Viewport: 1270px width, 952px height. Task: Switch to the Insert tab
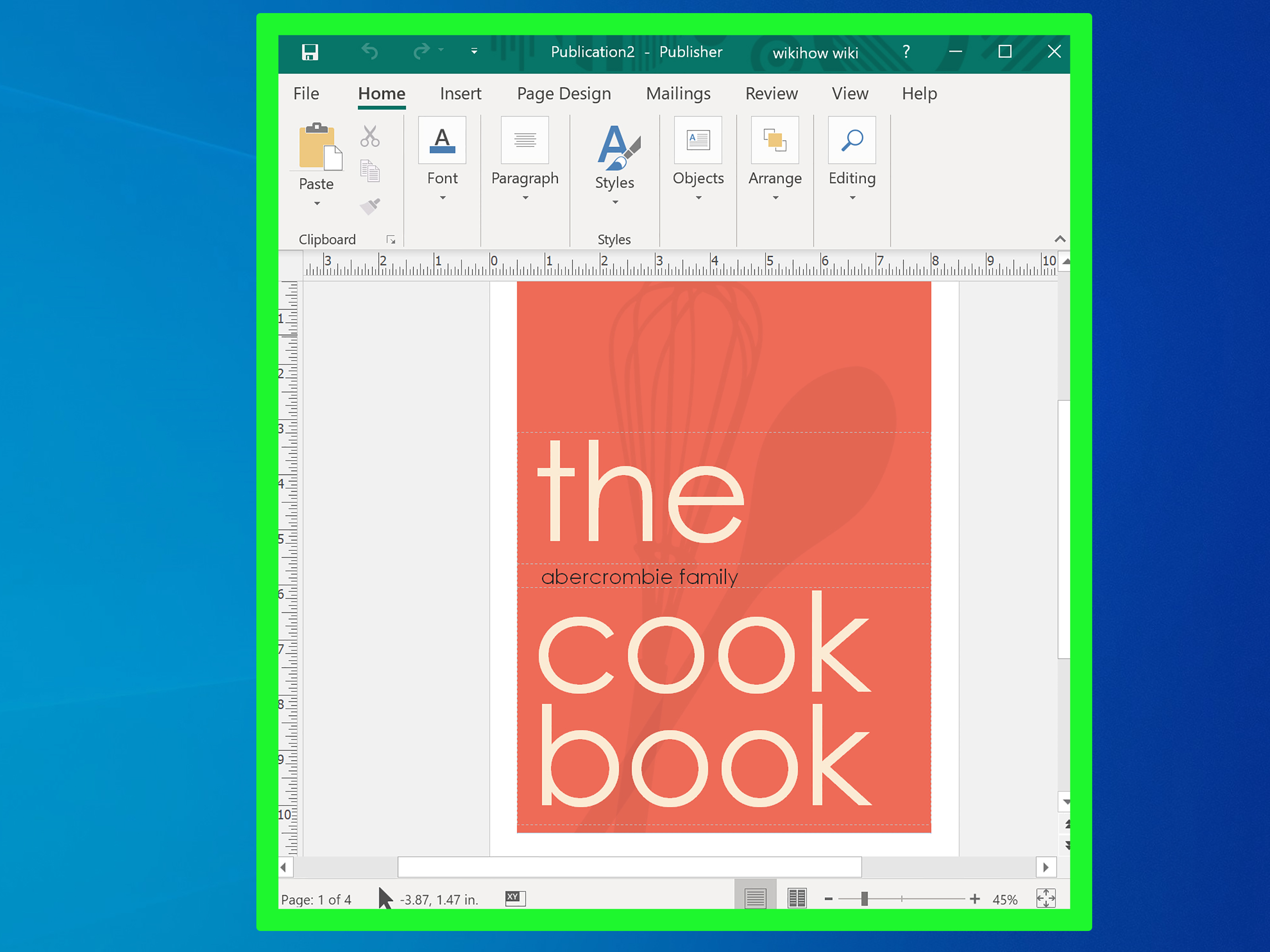[460, 94]
